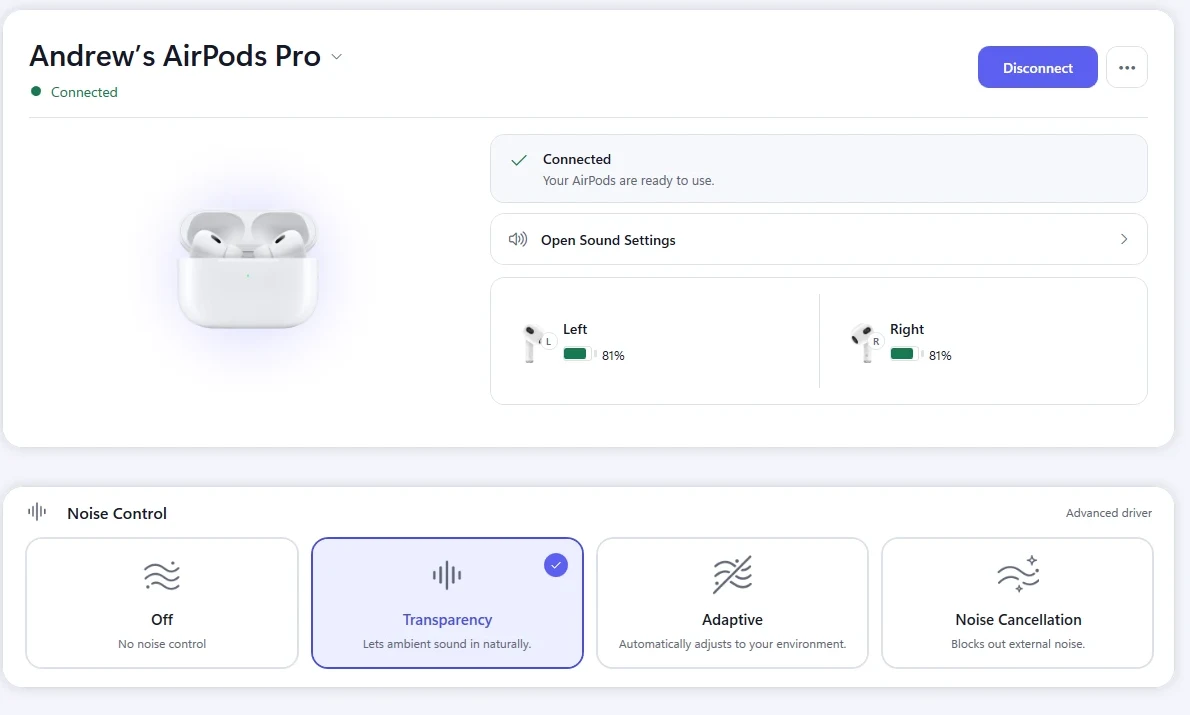
Task: Click the Left 81% battery text
Action: pos(613,355)
